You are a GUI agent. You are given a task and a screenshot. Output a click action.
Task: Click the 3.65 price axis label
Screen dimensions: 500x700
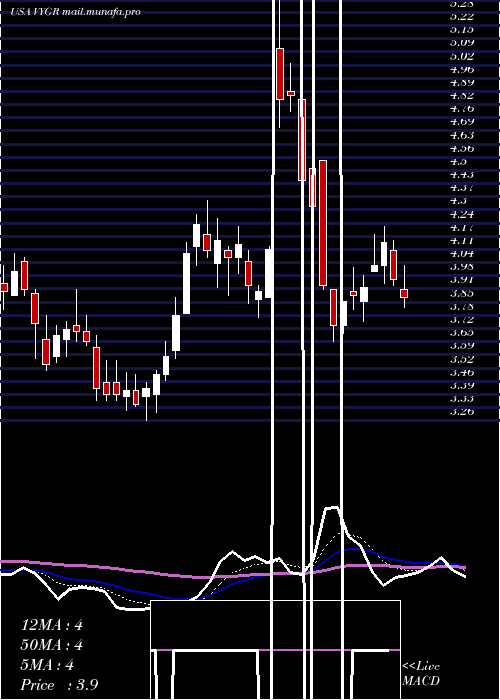pyautogui.click(x=462, y=333)
